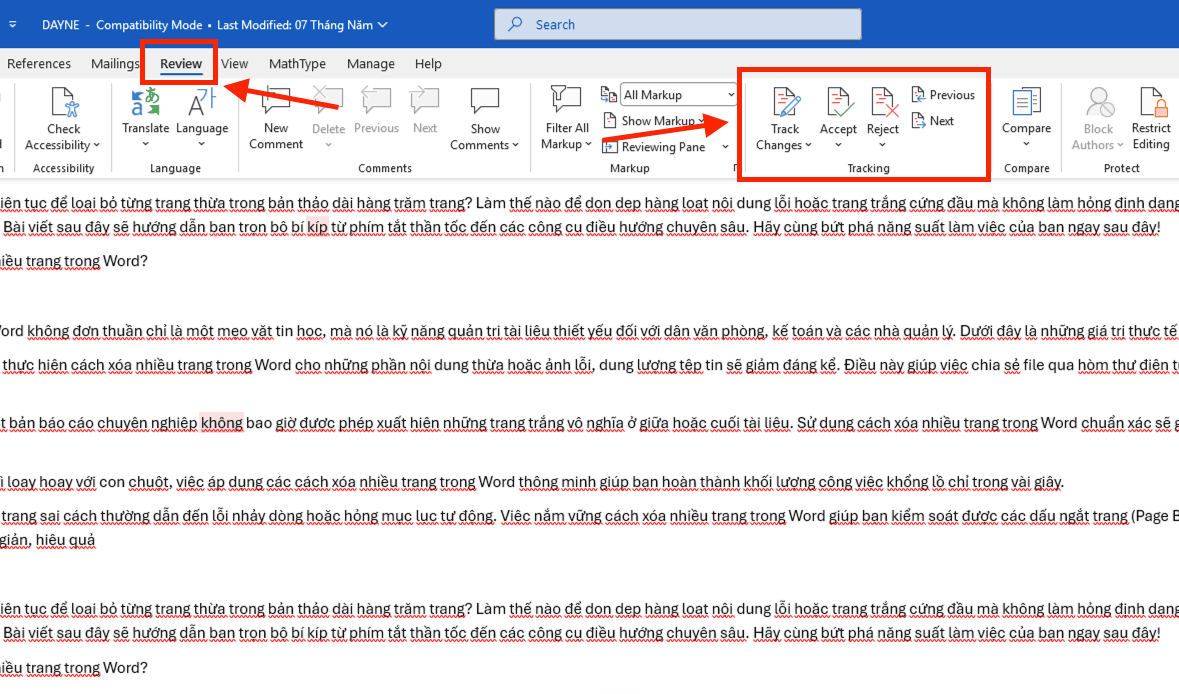This screenshot has height=694, width=1179.
Task: Jump to Previous tracked change
Action: tap(943, 95)
